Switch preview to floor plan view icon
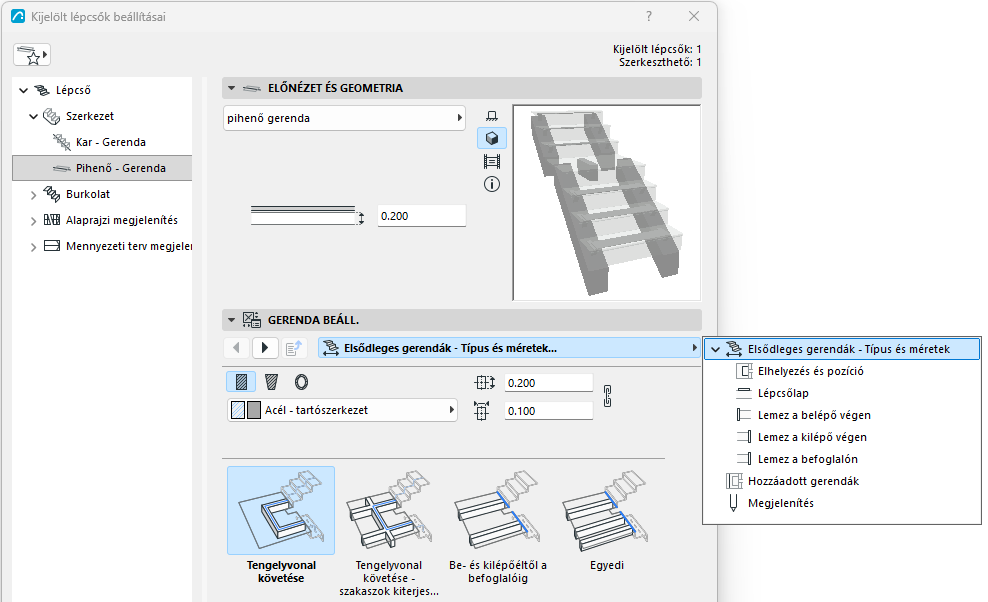 (492, 116)
